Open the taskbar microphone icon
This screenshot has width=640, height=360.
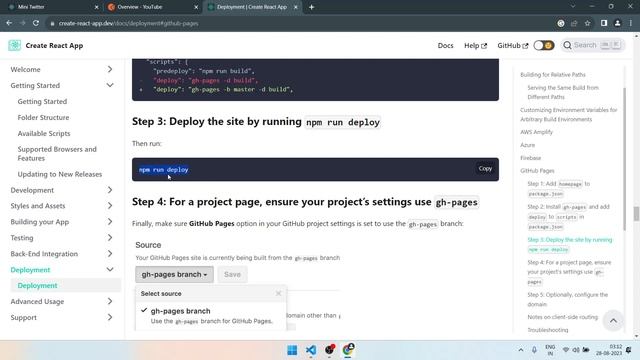click(x=534, y=350)
